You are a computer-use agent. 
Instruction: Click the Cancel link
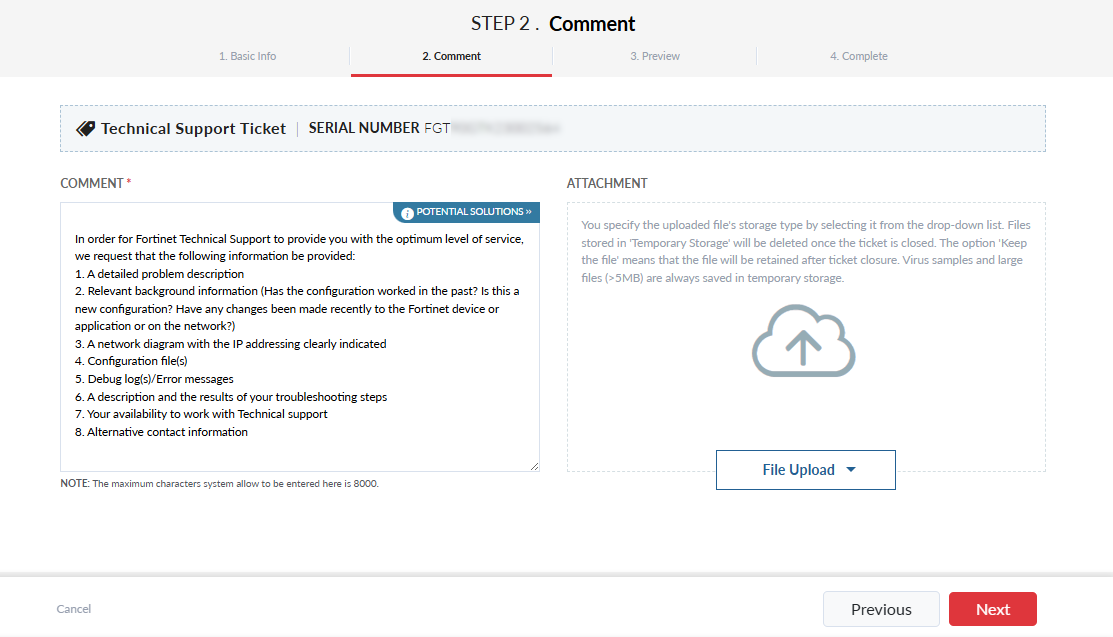(x=74, y=609)
